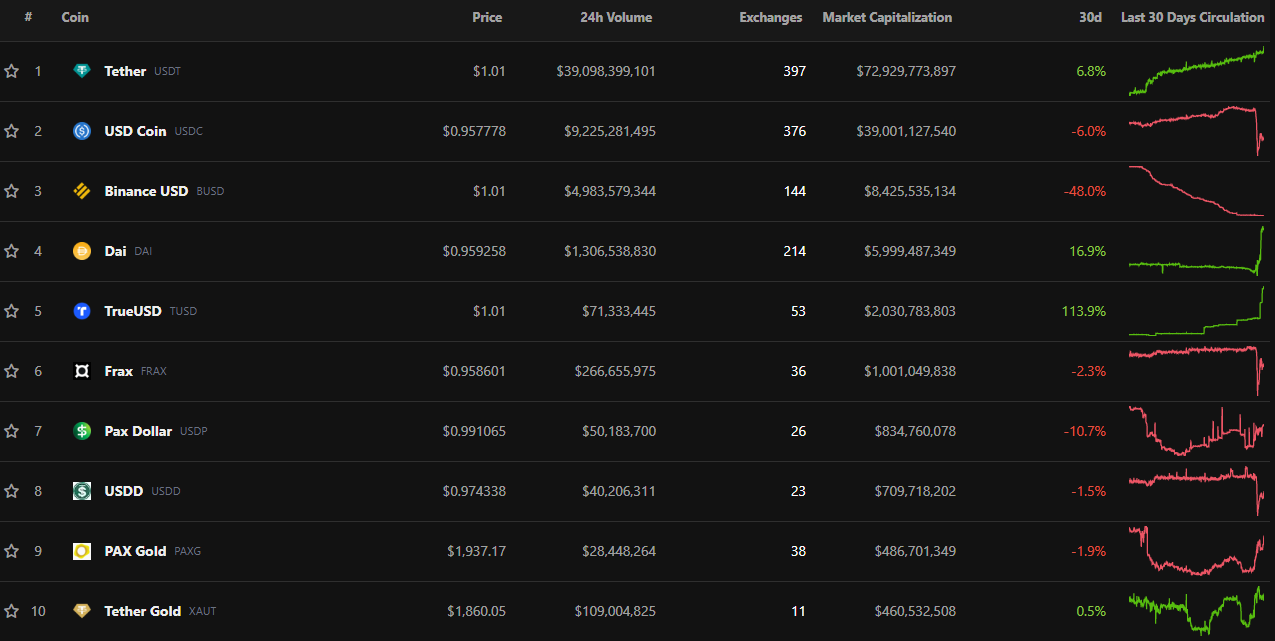Add Tether Gold to favorites with star
This screenshot has height=641, width=1275.
tap(12, 611)
